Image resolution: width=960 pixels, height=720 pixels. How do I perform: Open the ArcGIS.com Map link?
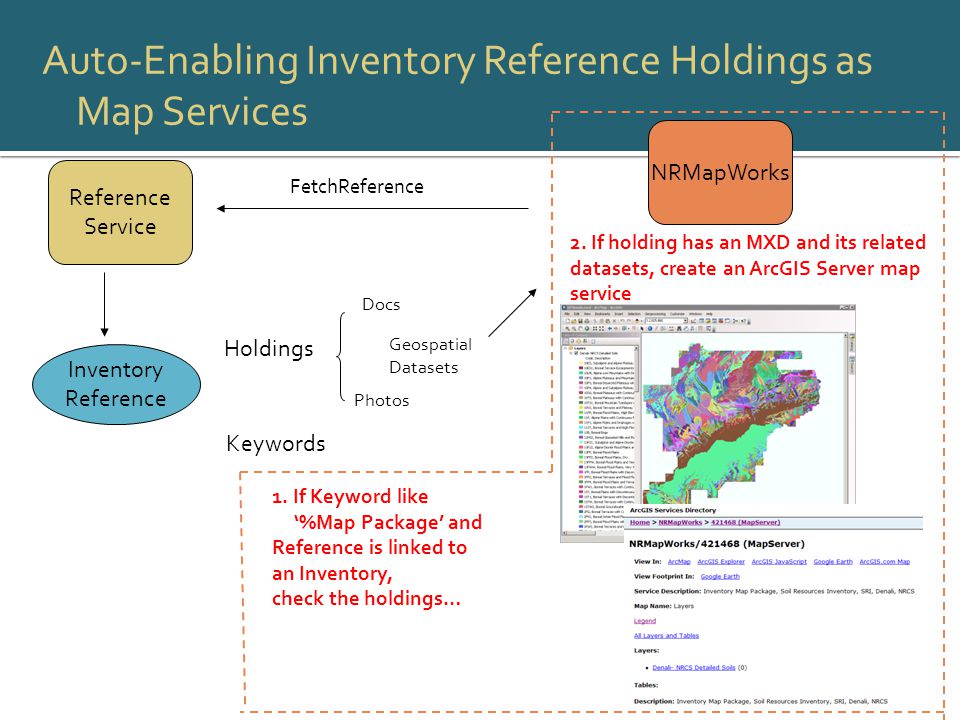884,561
